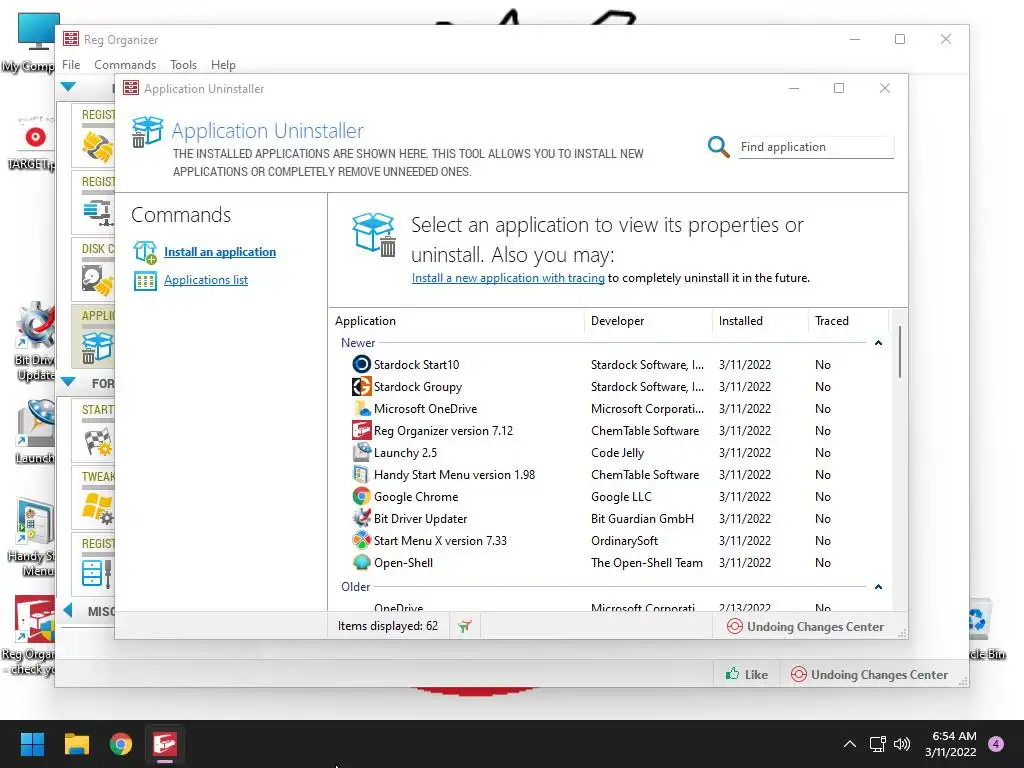
Task: Click Undoing Changes Center in main window
Action: click(869, 675)
